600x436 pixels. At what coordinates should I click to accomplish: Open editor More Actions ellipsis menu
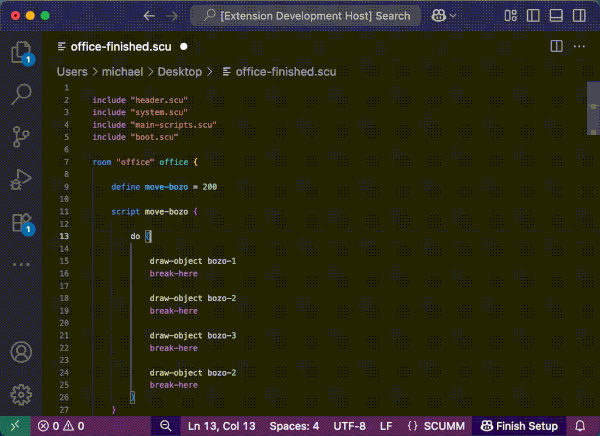[579, 46]
